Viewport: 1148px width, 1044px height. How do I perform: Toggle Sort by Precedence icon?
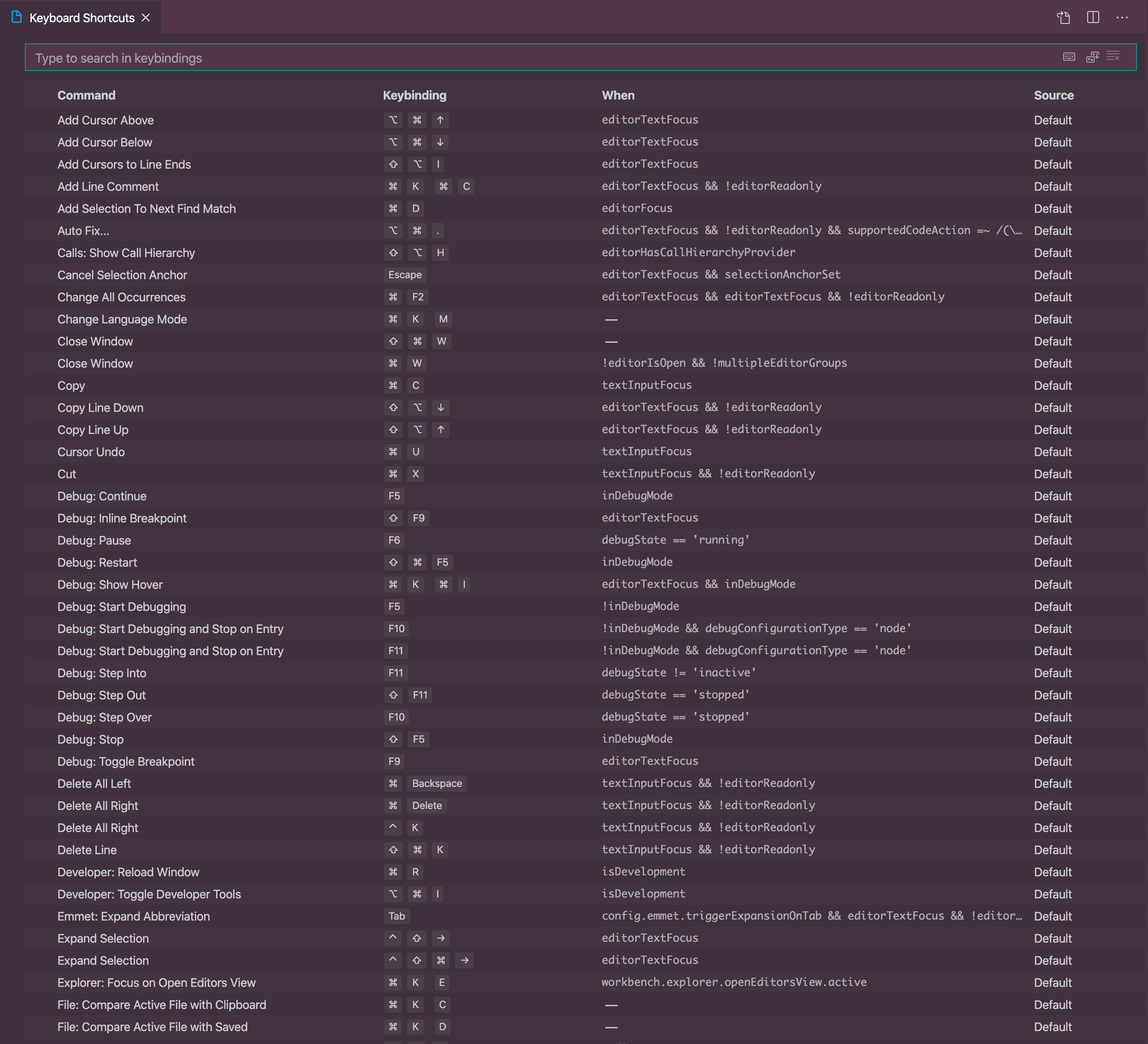1092,57
